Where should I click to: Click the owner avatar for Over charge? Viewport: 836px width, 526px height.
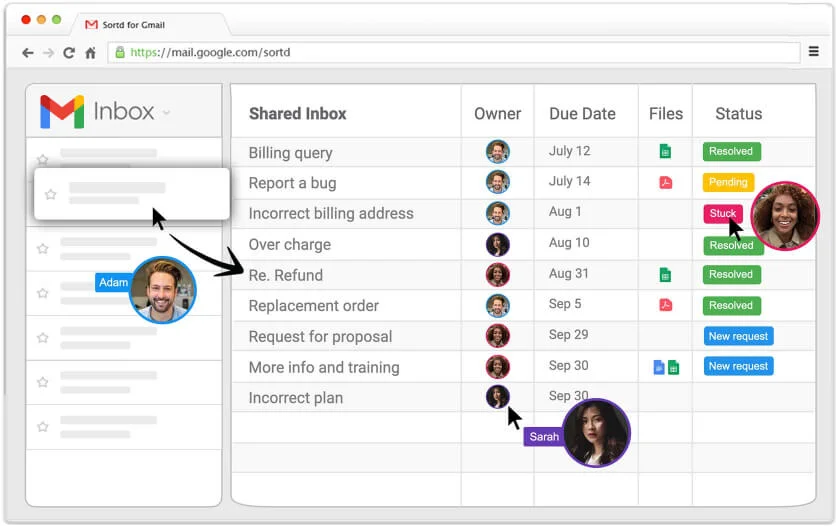[x=497, y=244]
